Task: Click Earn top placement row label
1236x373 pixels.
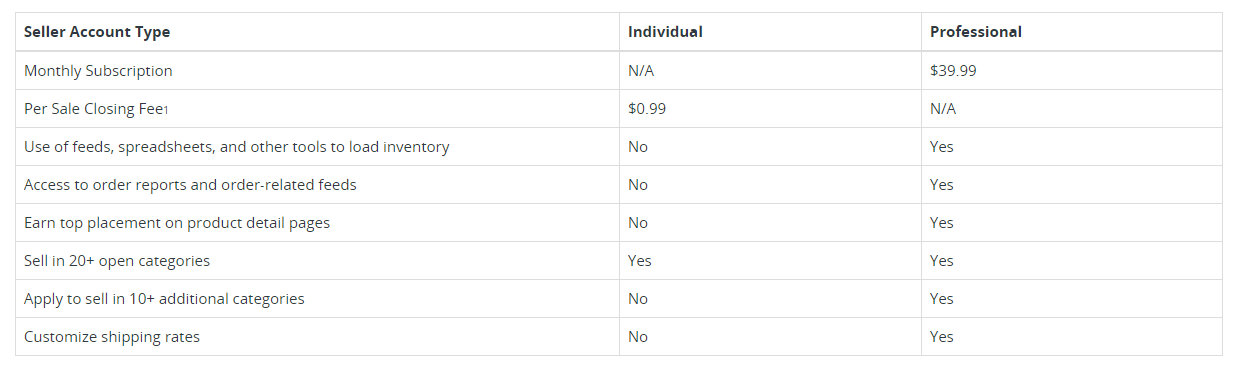Action: click(177, 223)
